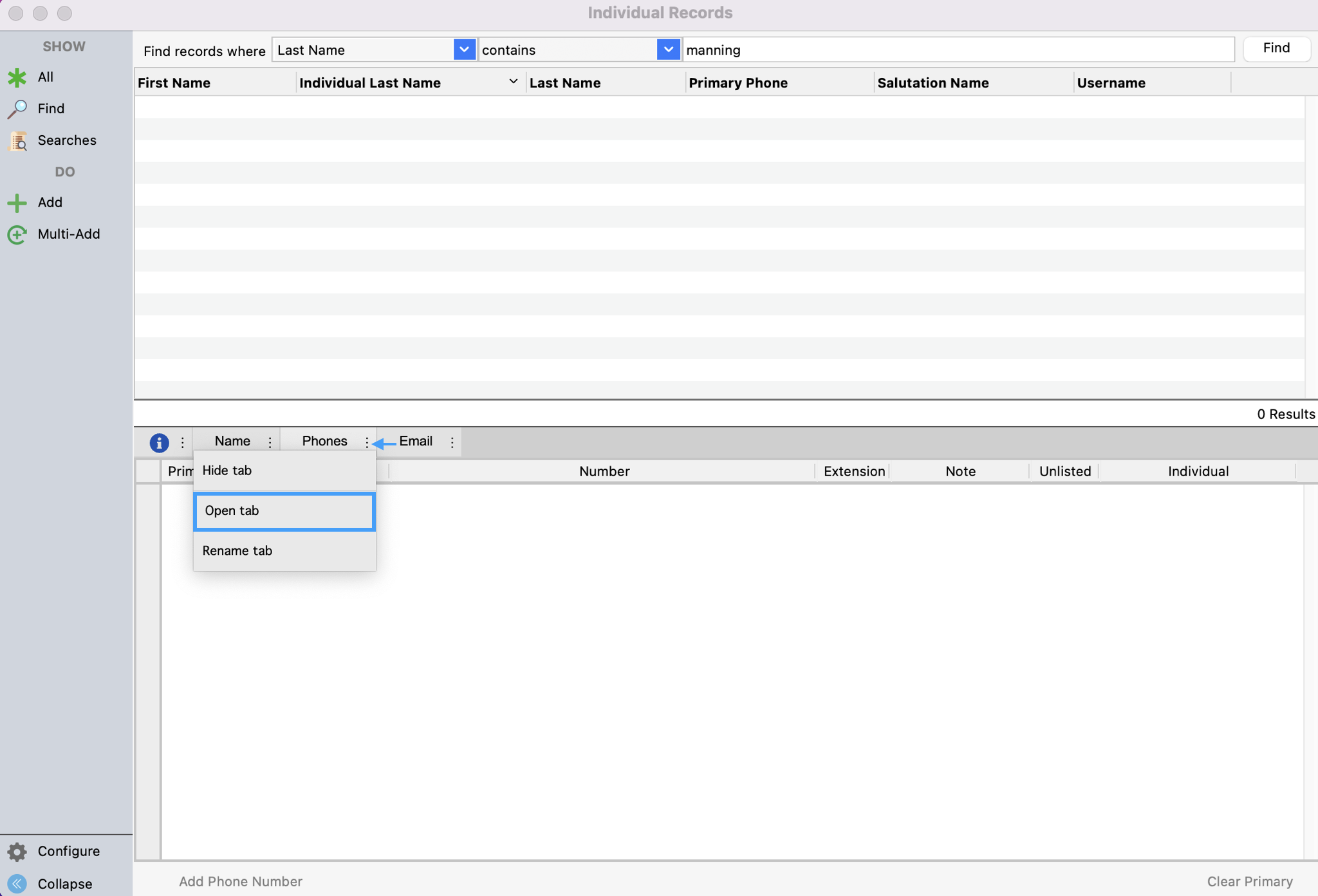Click the Collapse sidebar arrow icon

(x=17, y=884)
